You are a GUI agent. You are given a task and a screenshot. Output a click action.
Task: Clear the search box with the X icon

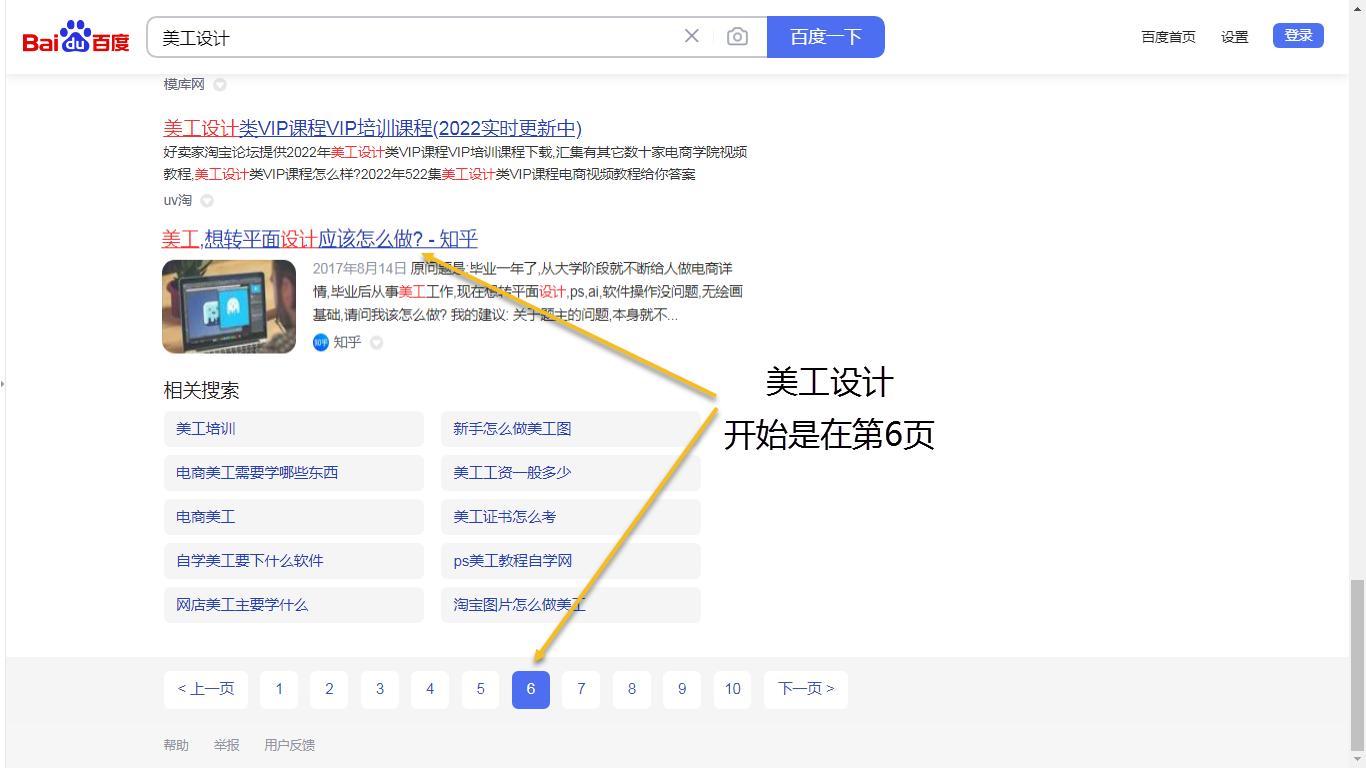click(x=691, y=36)
